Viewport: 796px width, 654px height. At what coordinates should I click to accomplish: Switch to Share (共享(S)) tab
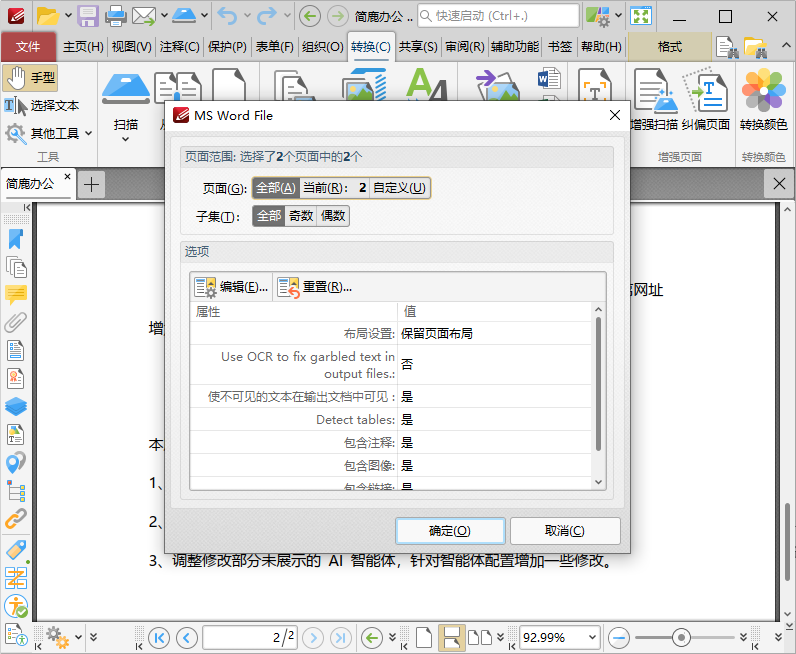[418, 47]
